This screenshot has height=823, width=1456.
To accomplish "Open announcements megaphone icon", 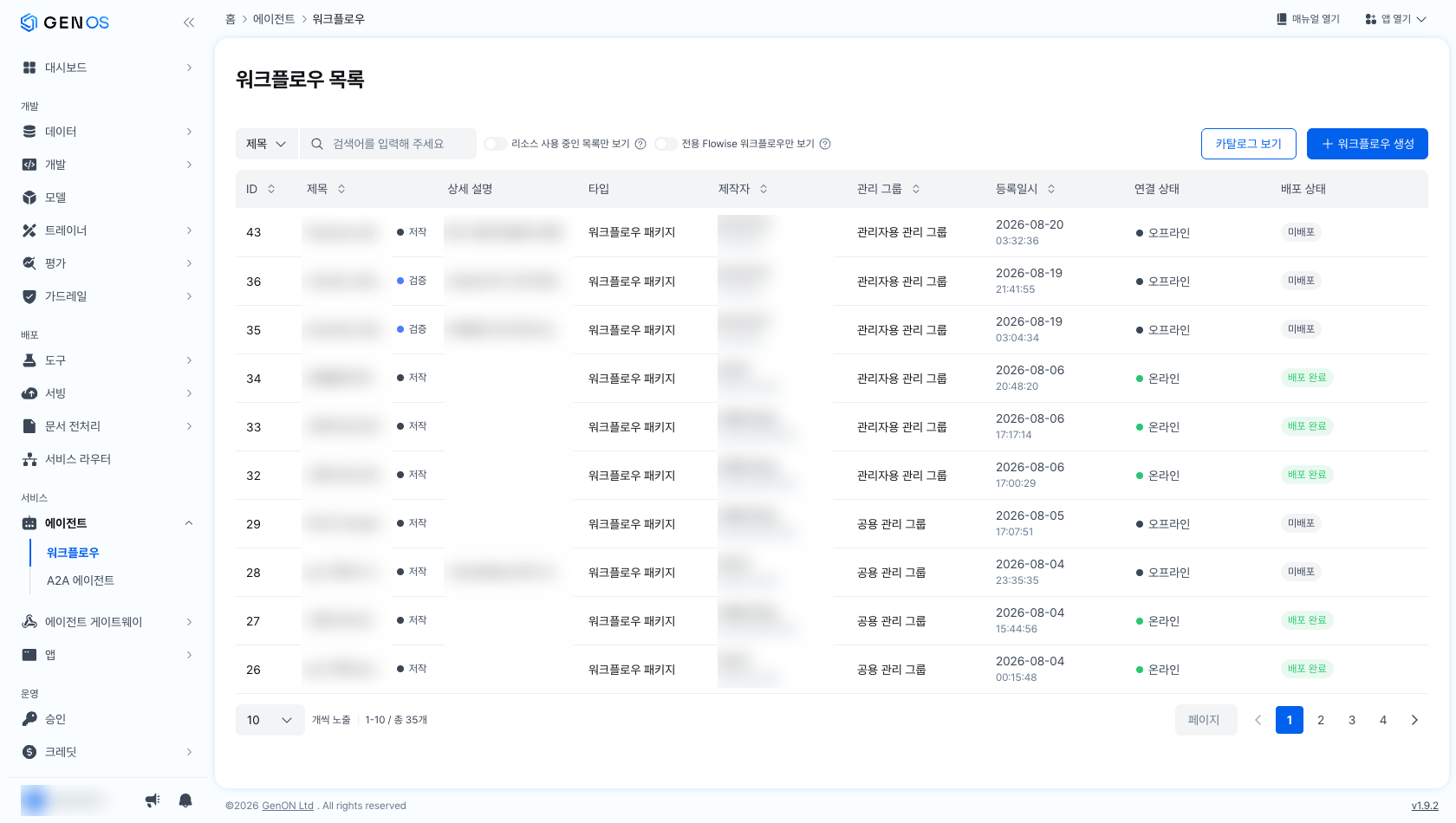I will pos(153,800).
